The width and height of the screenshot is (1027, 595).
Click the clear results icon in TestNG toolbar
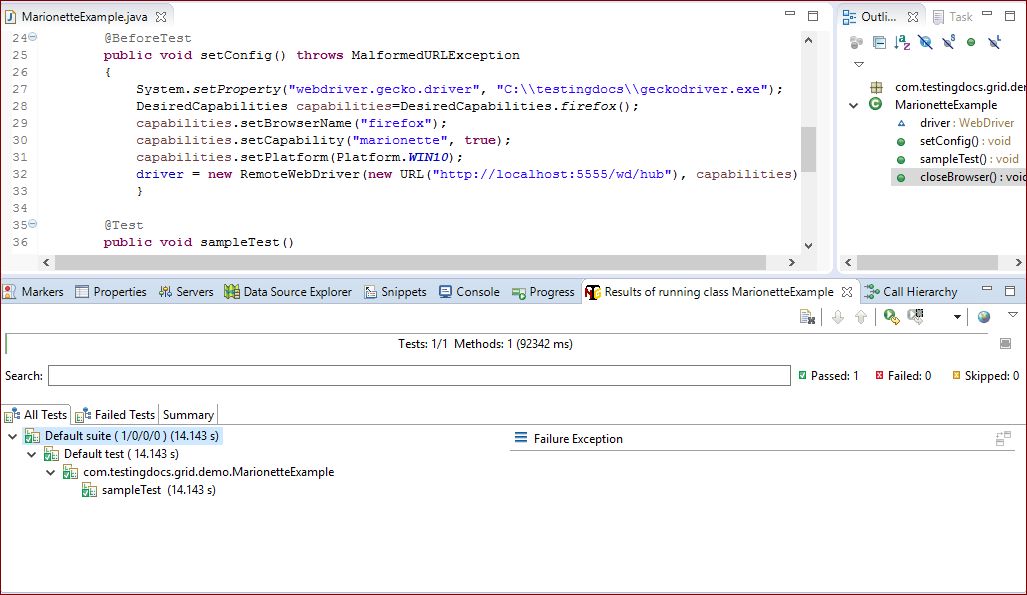point(808,317)
